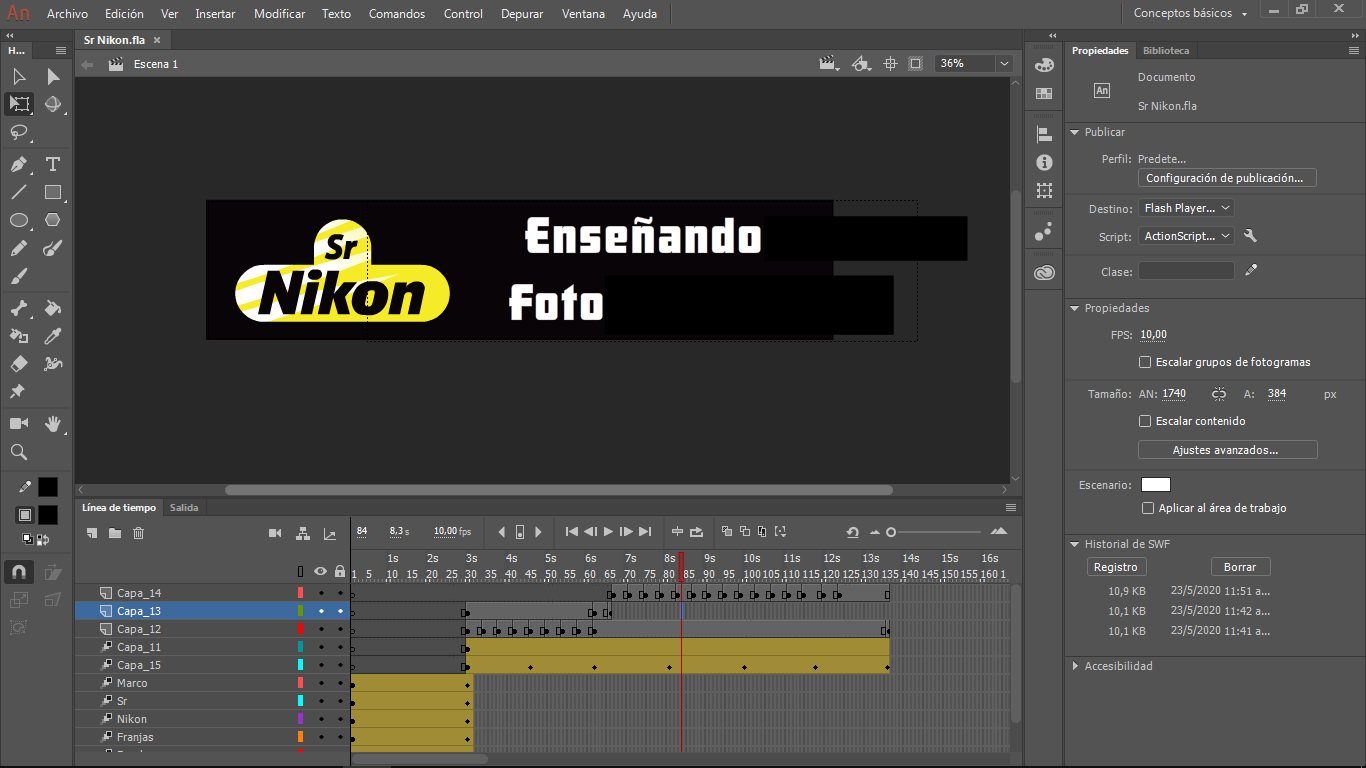Select the Subselection tool
1366x768 pixels.
click(53, 77)
